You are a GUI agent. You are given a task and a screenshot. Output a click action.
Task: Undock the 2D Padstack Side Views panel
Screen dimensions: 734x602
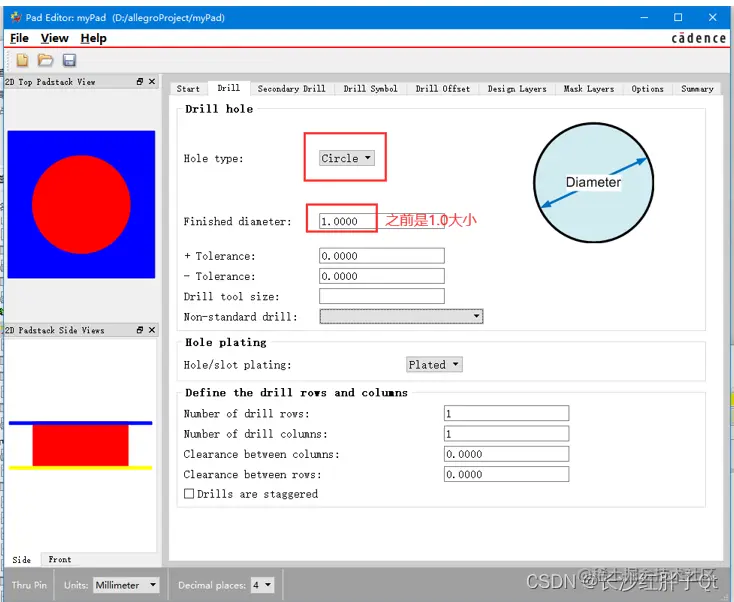click(x=139, y=330)
